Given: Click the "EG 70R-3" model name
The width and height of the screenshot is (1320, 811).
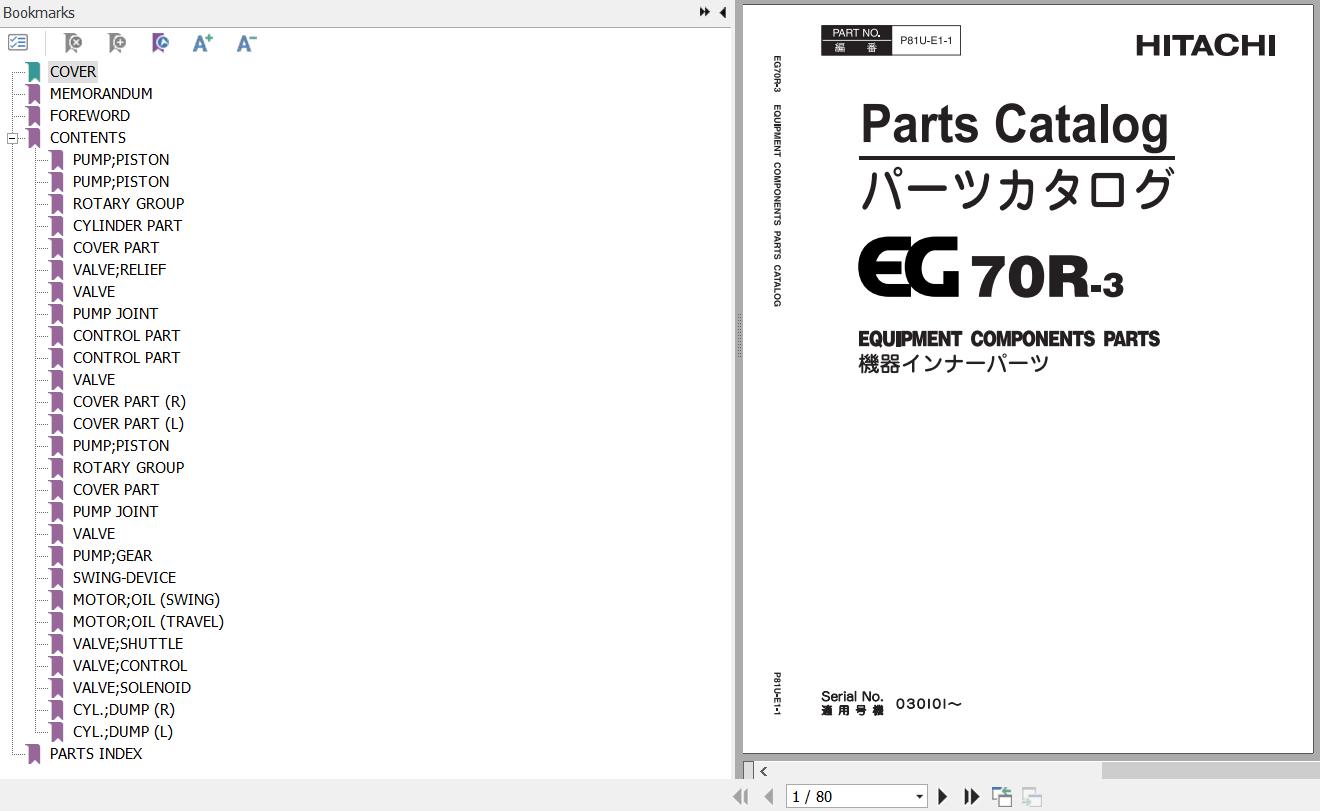Looking at the screenshot, I should 991,269.
